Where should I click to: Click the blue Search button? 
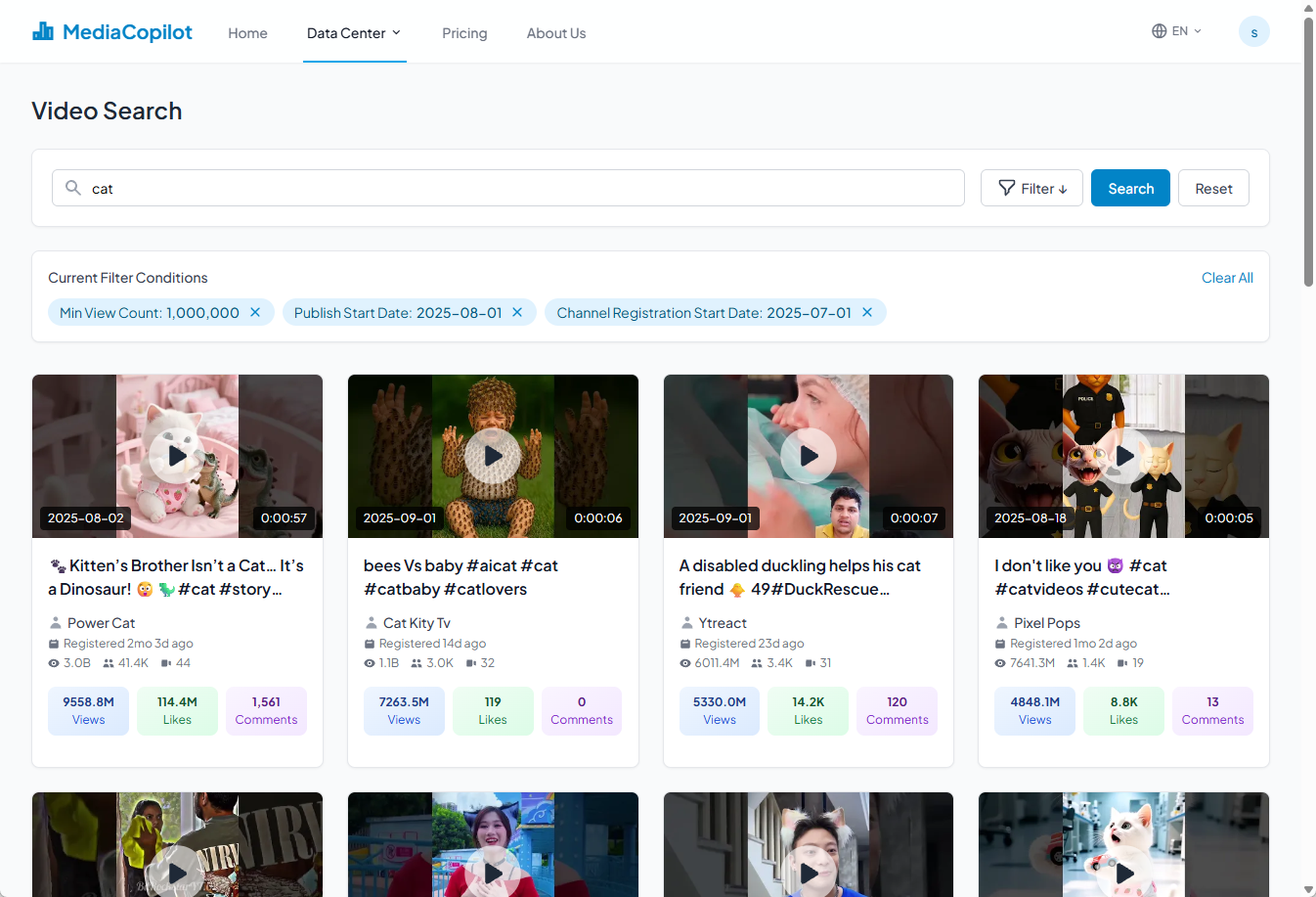click(x=1130, y=188)
